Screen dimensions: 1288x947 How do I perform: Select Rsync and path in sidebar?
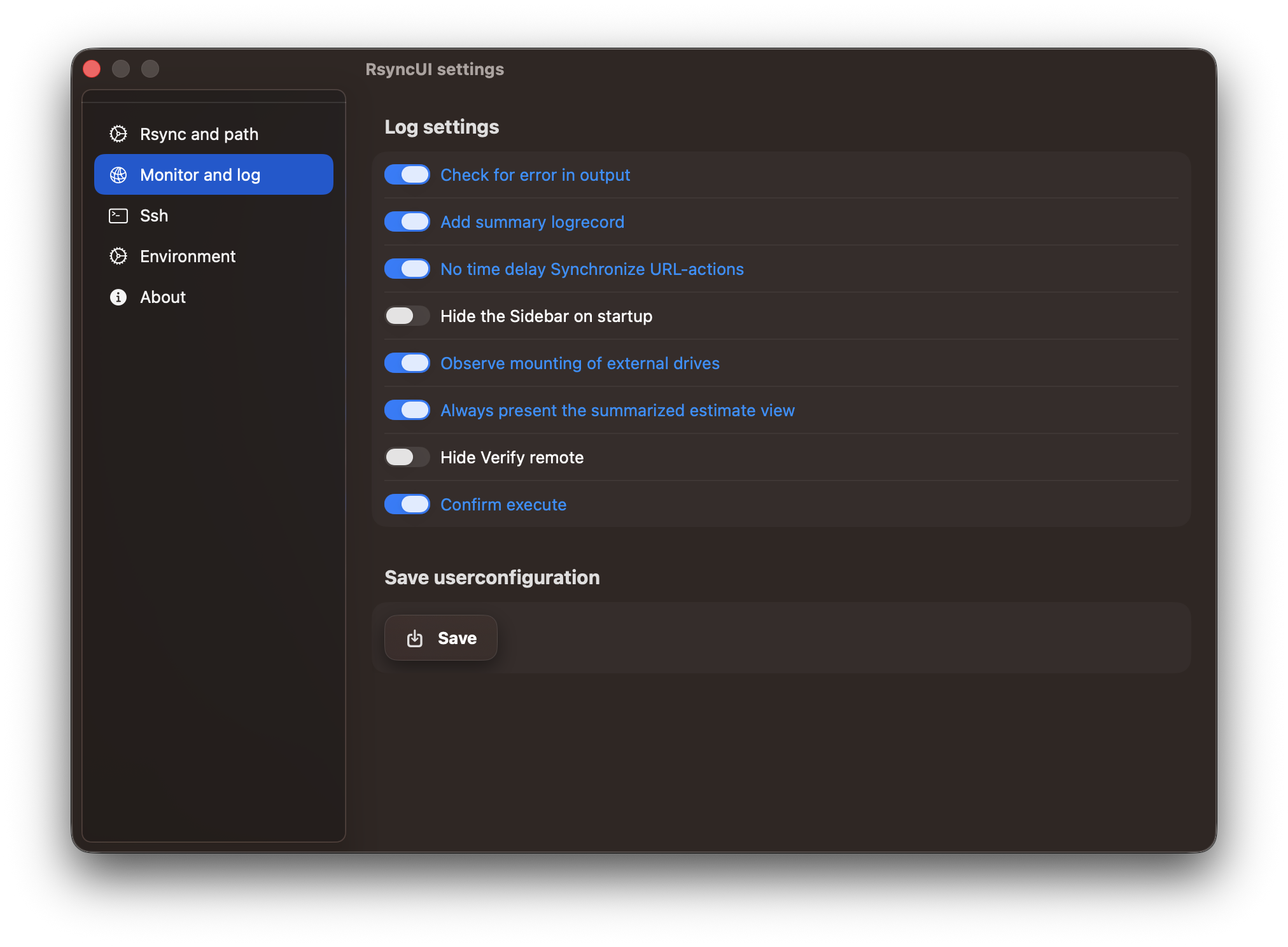(199, 134)
